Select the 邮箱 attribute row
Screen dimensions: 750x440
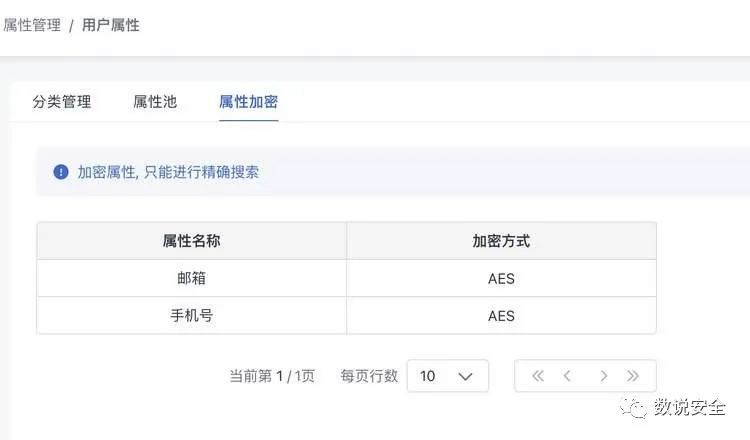tap(346, 278)
